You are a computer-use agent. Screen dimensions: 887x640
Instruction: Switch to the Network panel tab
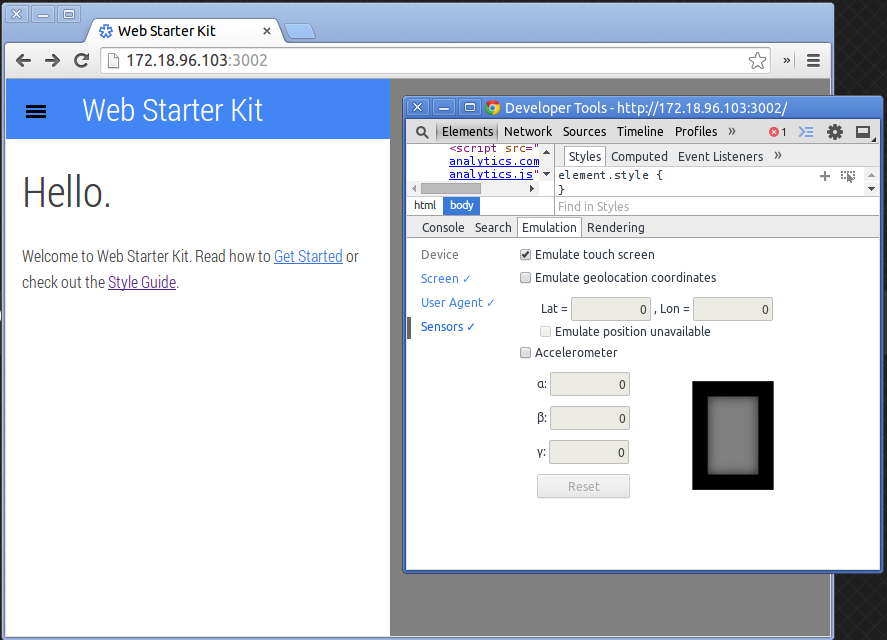[528, 132]
